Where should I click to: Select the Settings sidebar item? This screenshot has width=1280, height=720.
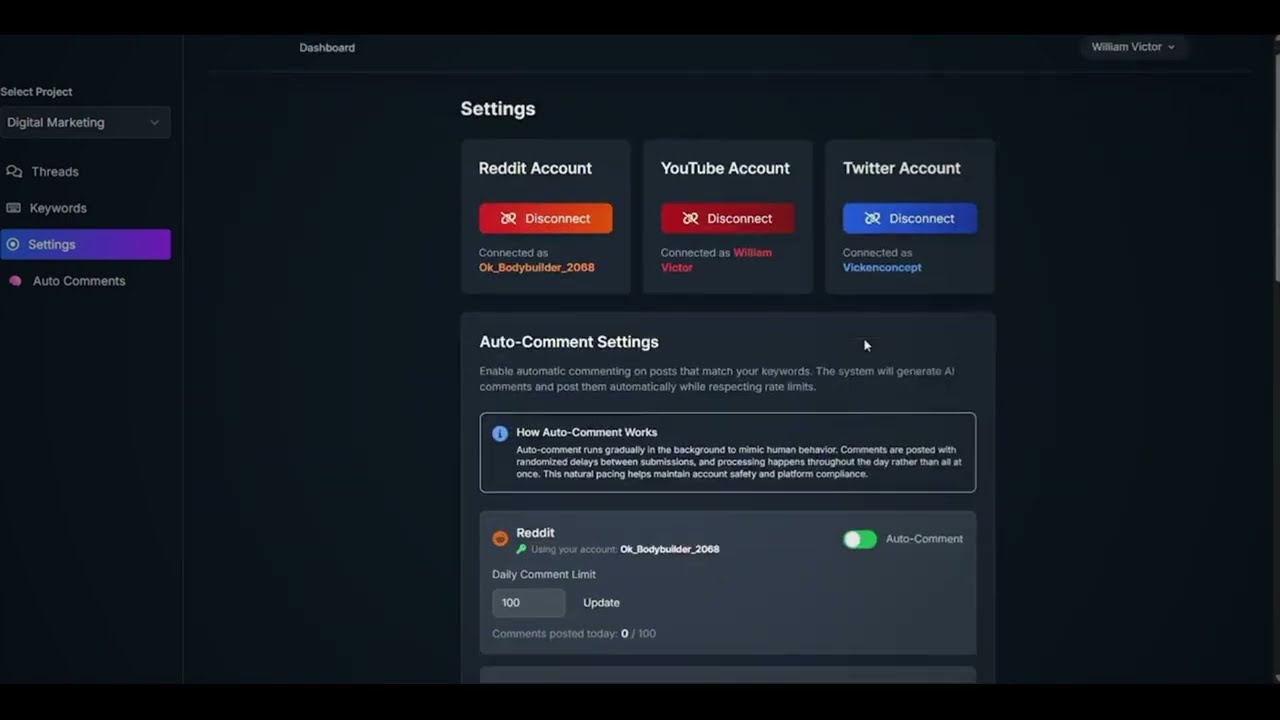pos(85,244)
